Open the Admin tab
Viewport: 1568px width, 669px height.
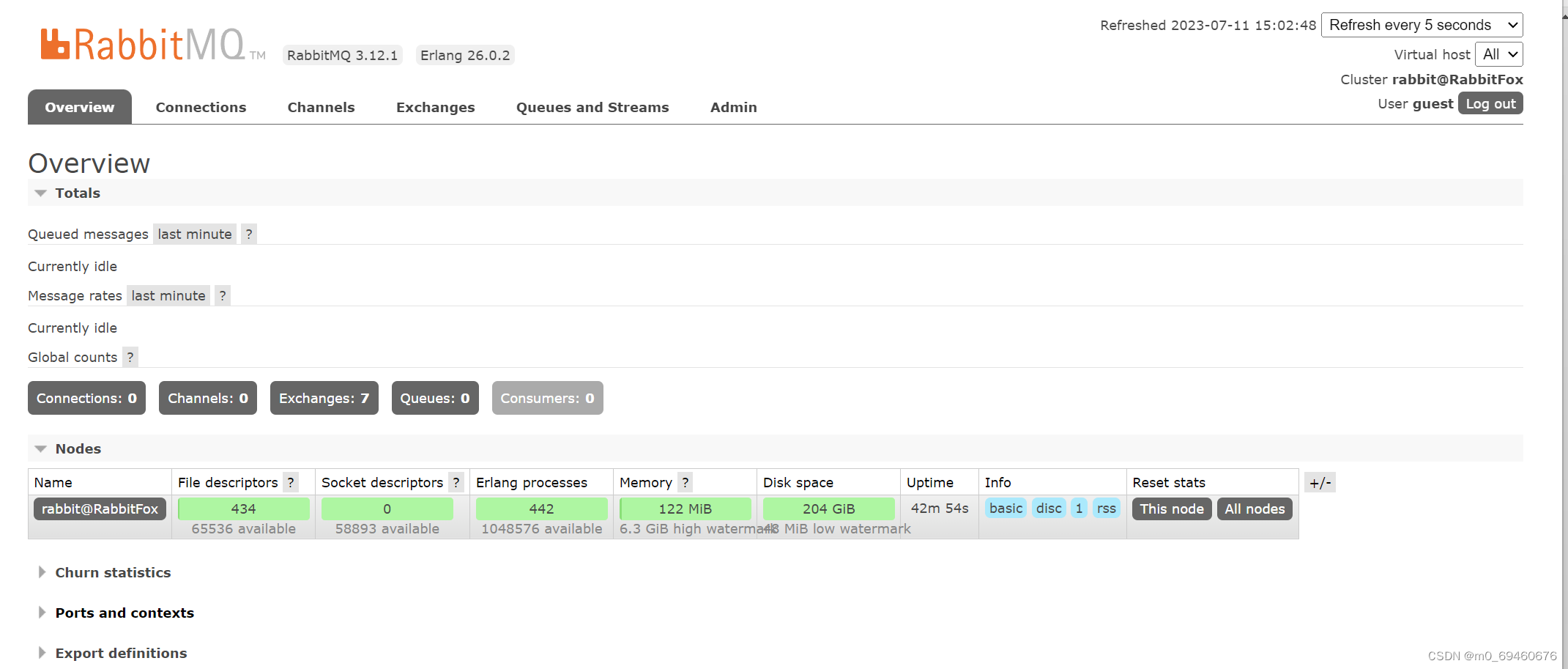coord(733,107)
